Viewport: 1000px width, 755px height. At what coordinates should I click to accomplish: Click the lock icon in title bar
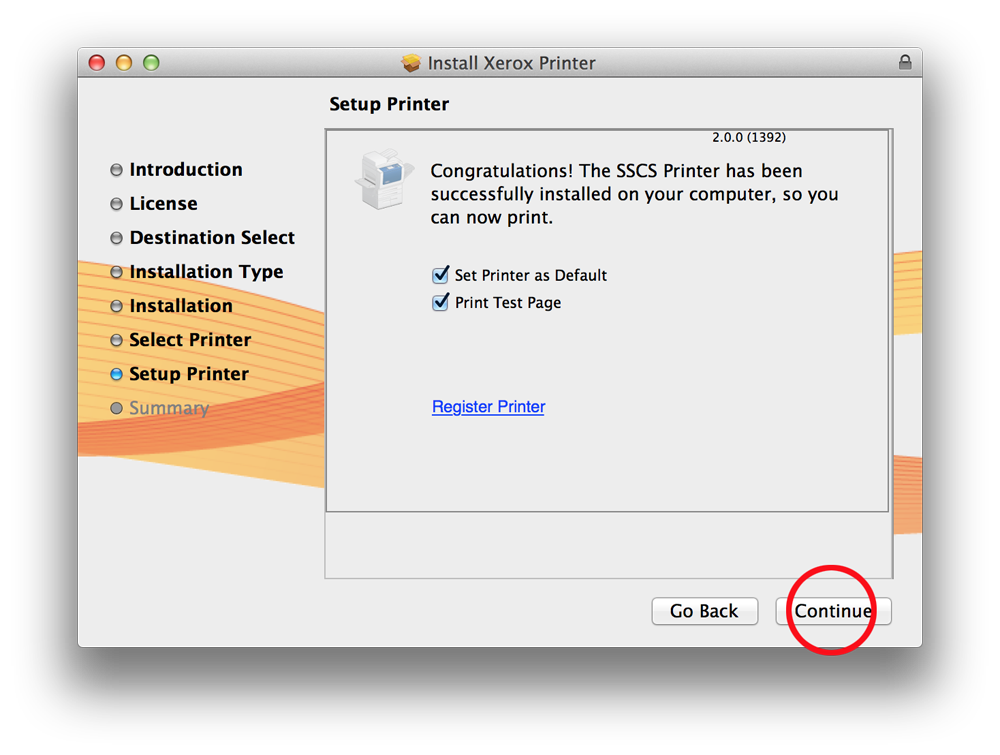905,62
